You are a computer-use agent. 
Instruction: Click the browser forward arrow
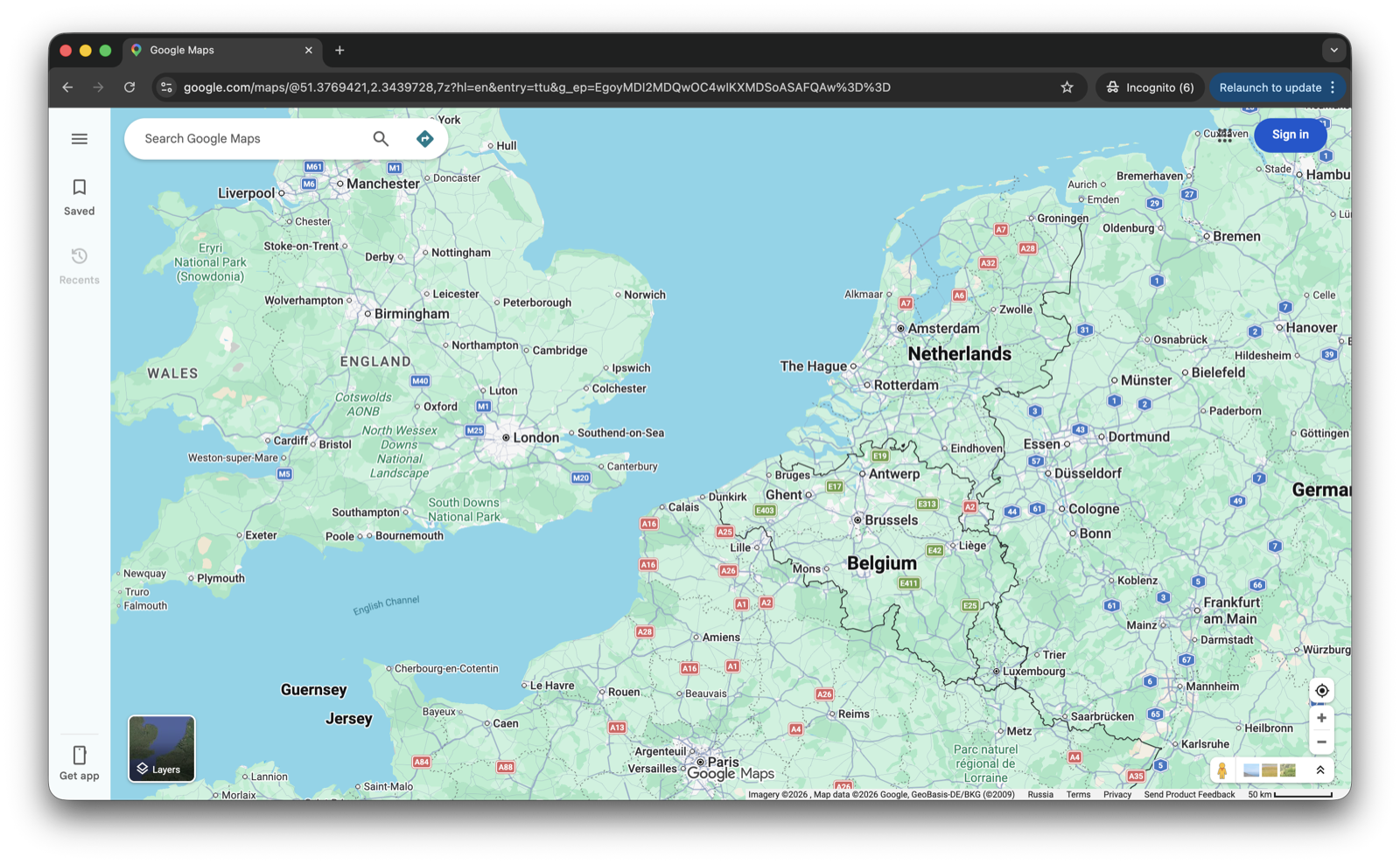pyautogui.click(x=98, y=87)
